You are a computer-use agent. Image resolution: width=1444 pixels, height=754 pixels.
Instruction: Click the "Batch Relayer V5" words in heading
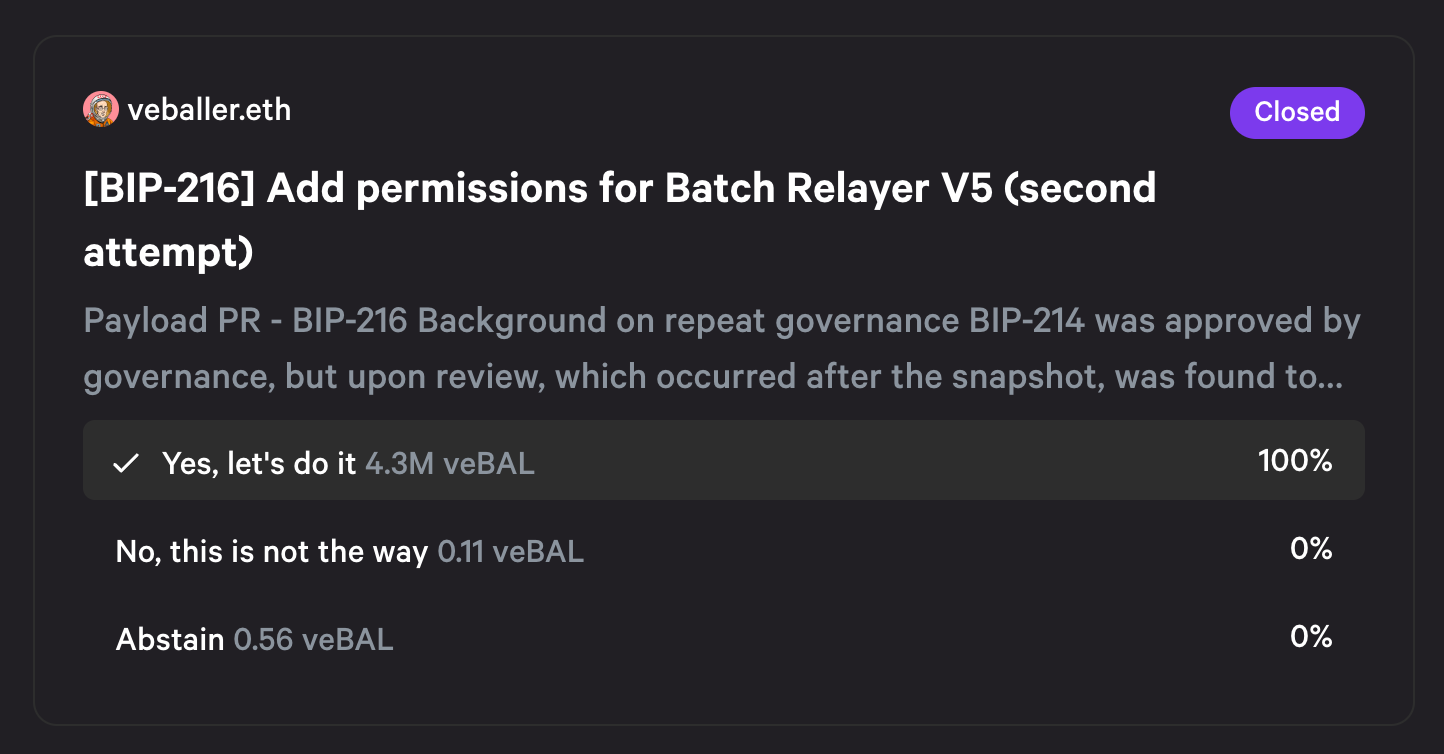tap(828, 188)
